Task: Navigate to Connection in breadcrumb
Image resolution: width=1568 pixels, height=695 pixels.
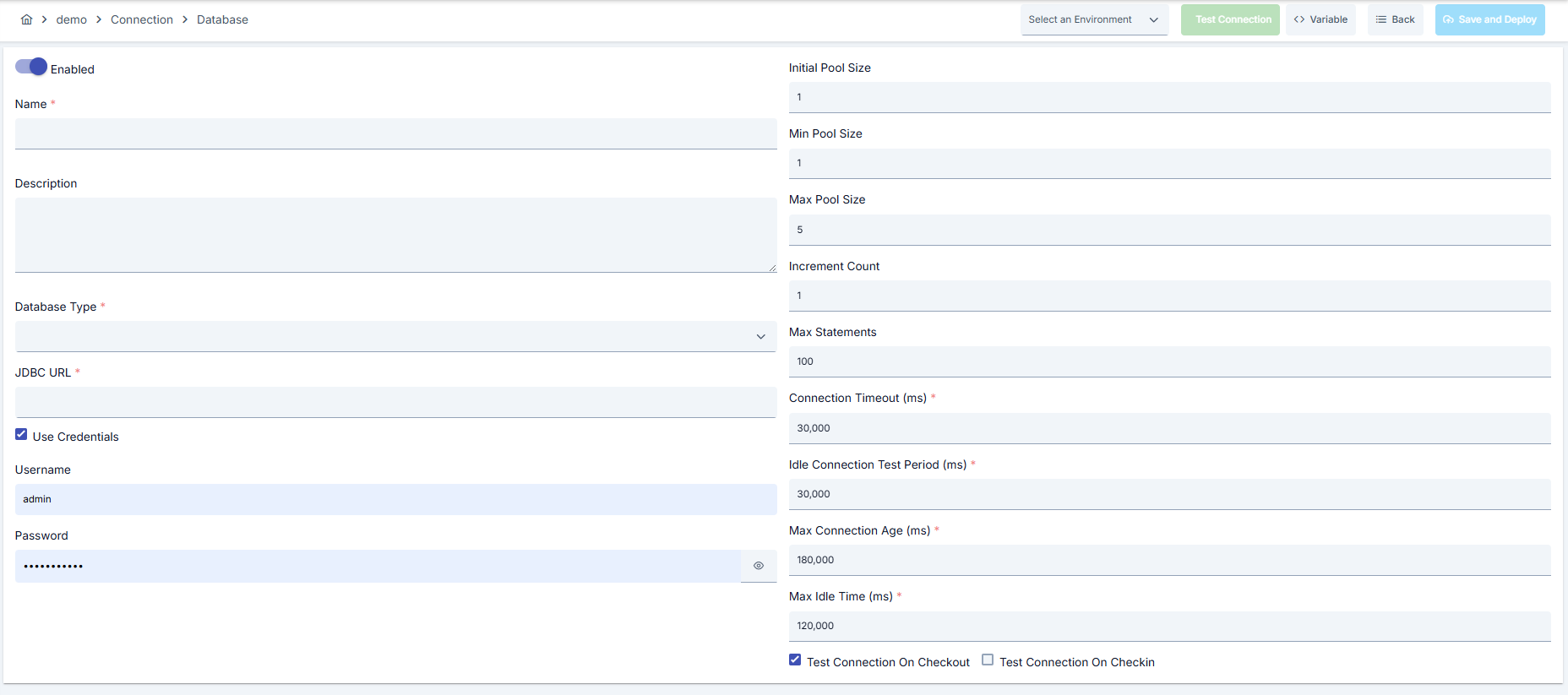Action: click(142, 19)
